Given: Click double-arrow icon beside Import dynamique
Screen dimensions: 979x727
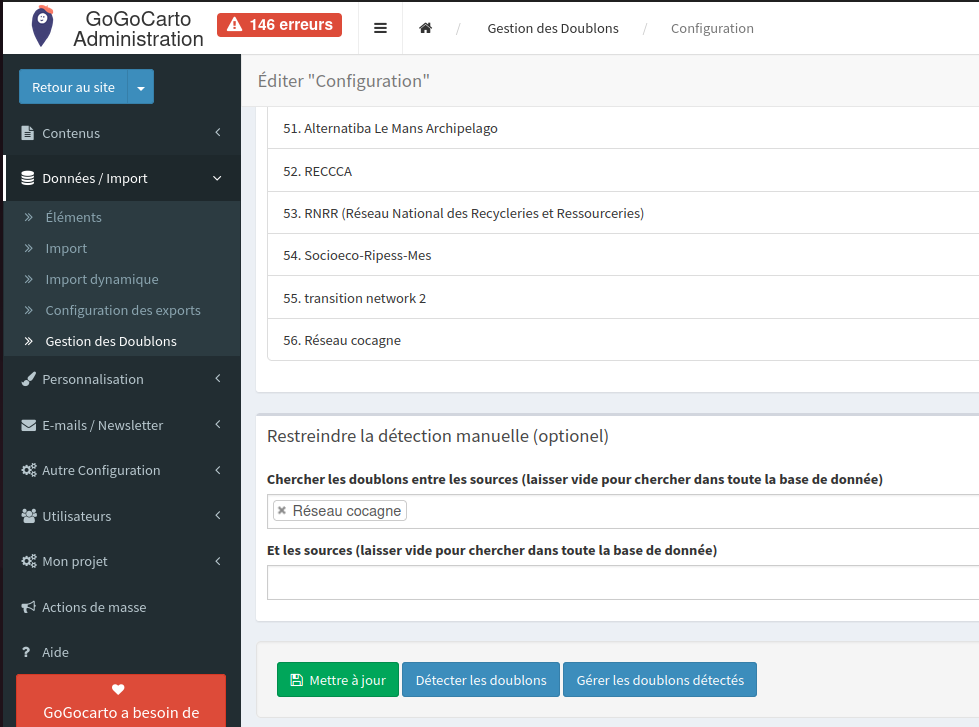Looking at the screenshot, I should (28, 279).
